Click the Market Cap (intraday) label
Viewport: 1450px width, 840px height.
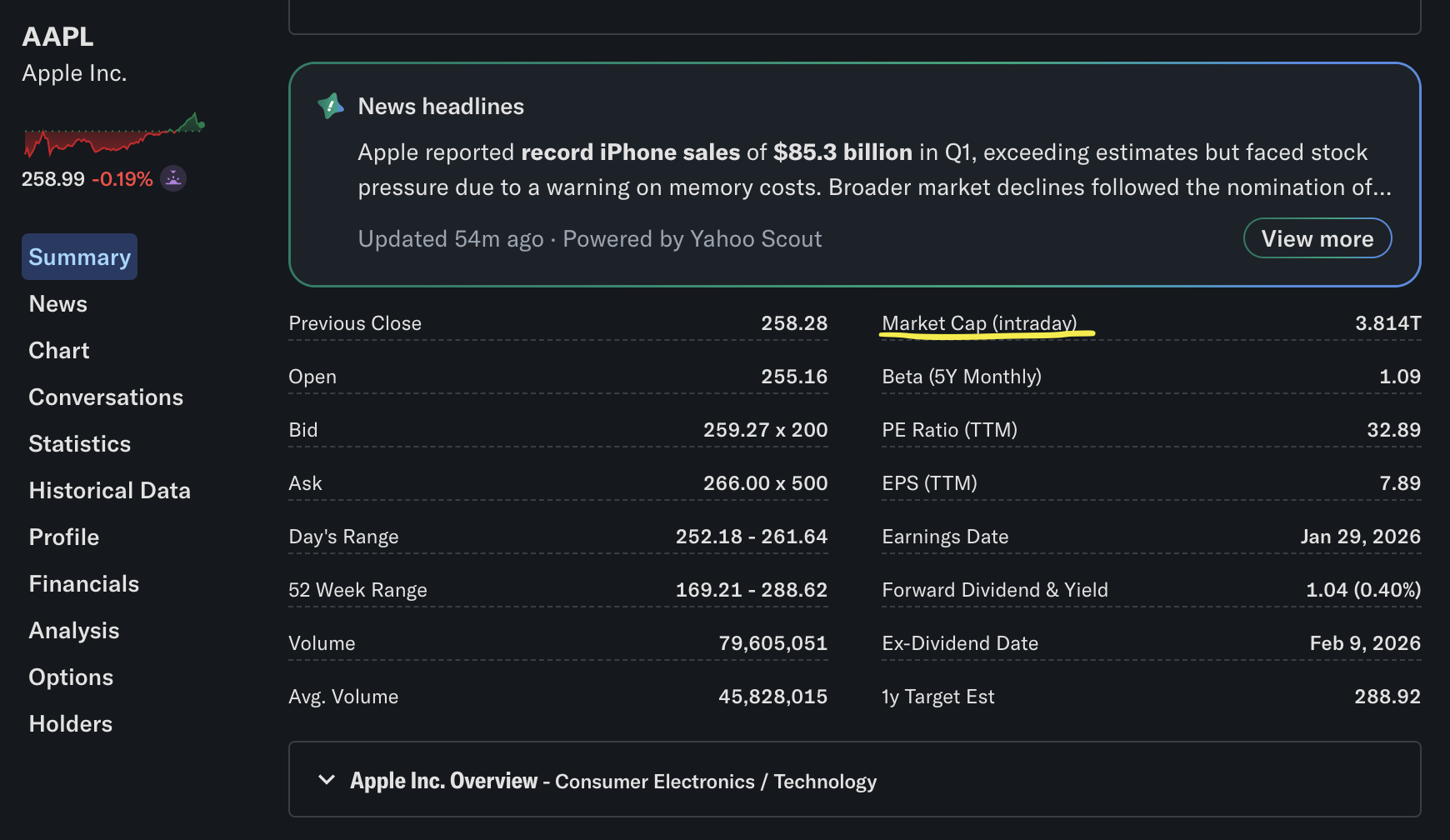tap(979, 323)
